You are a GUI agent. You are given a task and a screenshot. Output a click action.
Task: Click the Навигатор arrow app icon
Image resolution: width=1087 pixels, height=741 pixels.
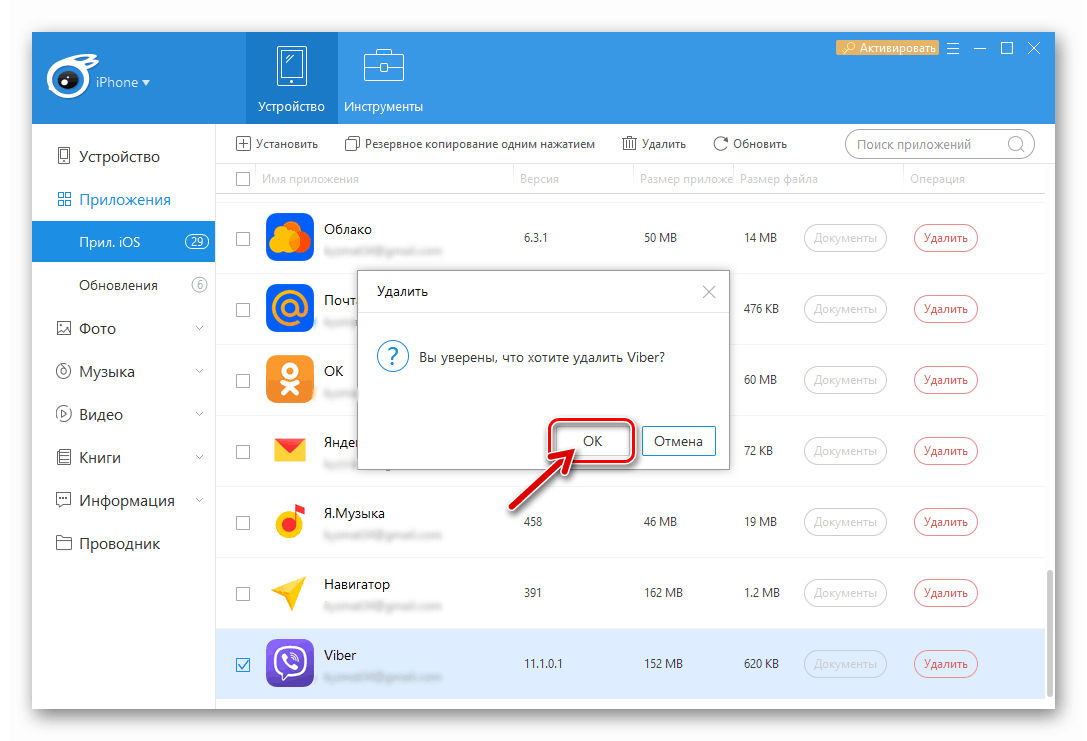pos(290,593)
